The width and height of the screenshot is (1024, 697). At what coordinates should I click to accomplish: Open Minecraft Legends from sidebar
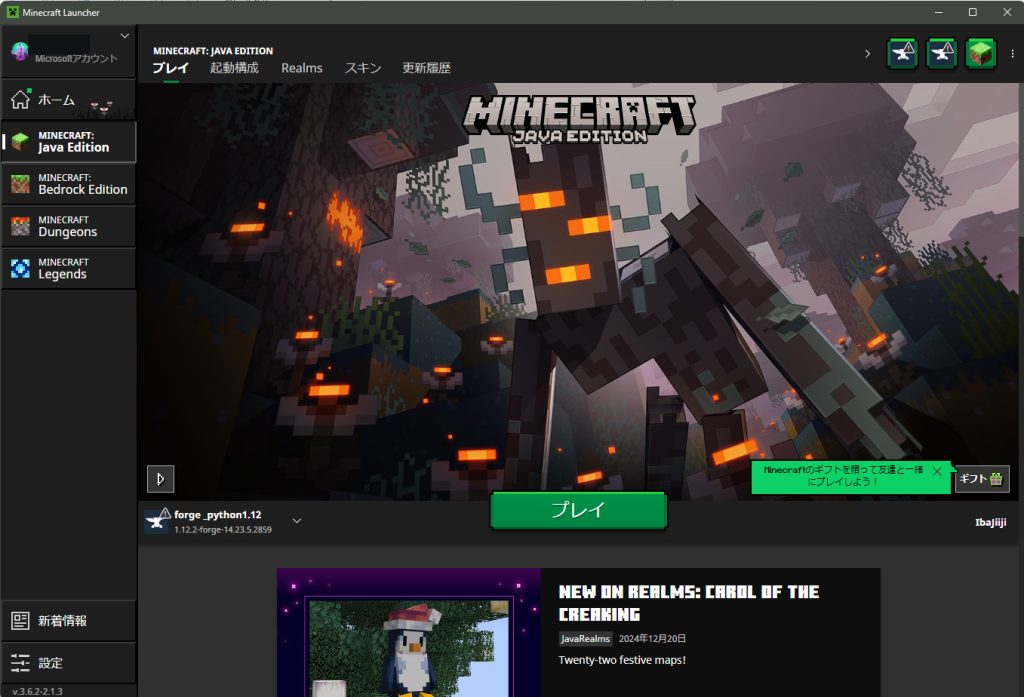[x=69, y=268]
